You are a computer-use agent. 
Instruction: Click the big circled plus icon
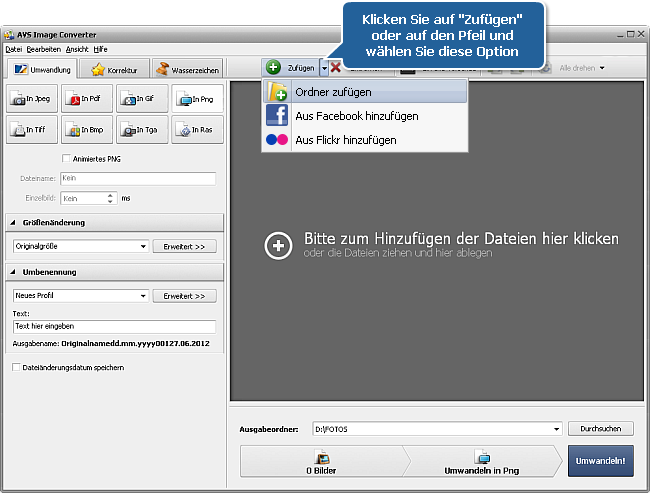(278, 245)
